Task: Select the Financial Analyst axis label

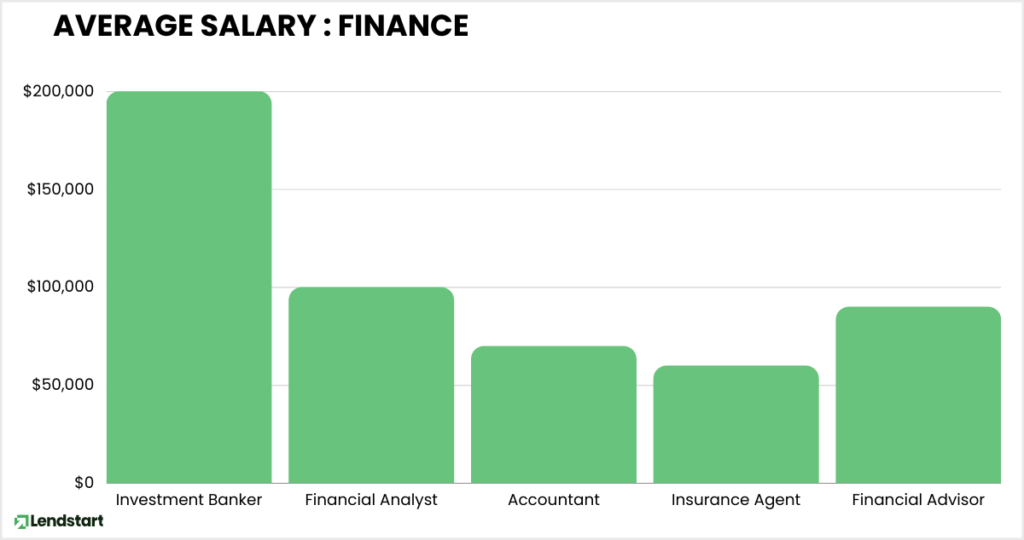Action: coord(371,500)
